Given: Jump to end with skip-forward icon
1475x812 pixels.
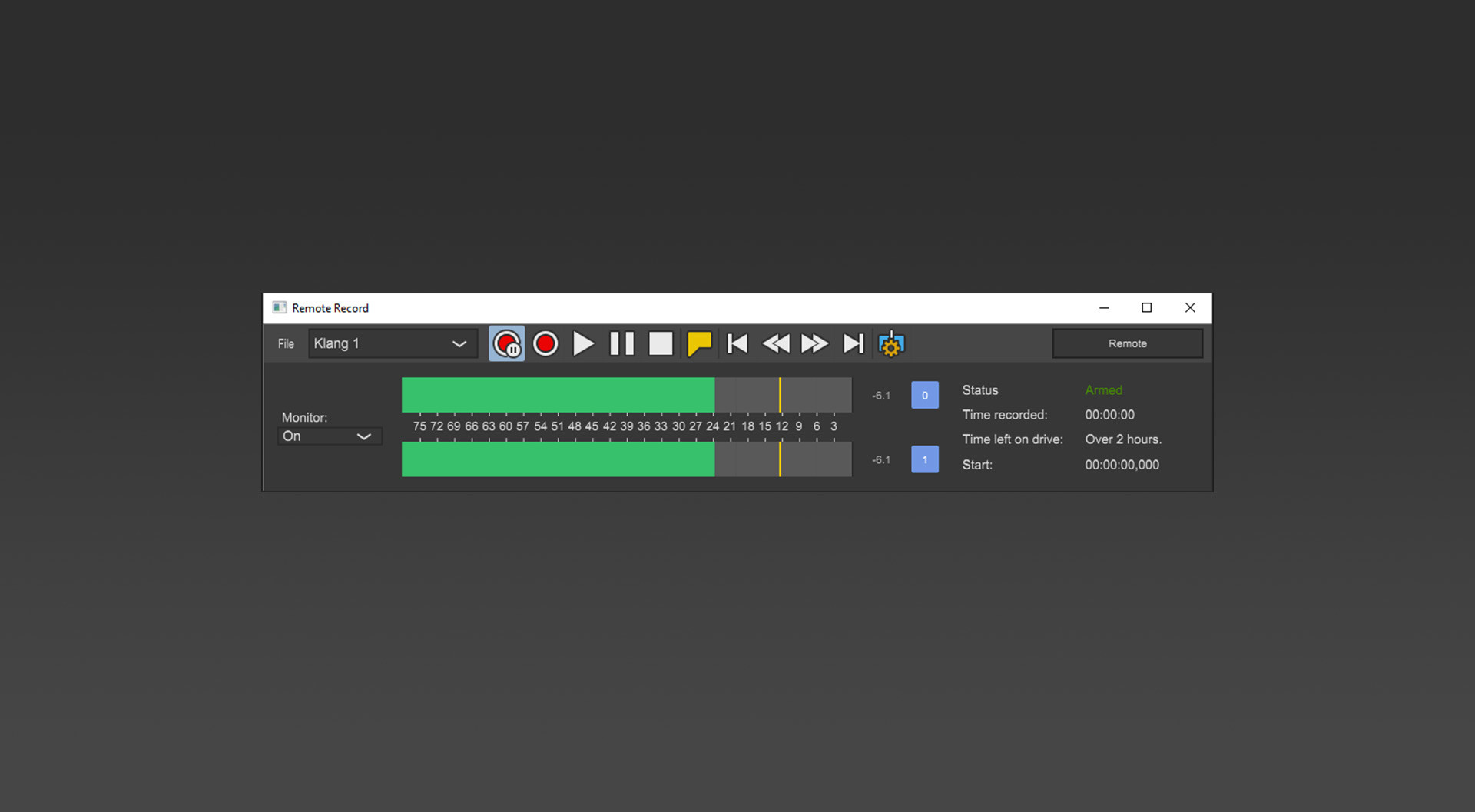Looking at the screenshot, I should click(x=854, y=343).
